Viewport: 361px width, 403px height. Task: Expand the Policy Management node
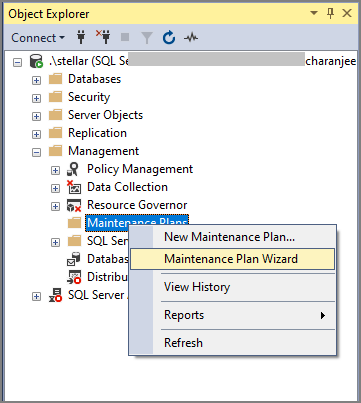pos(55,170)
